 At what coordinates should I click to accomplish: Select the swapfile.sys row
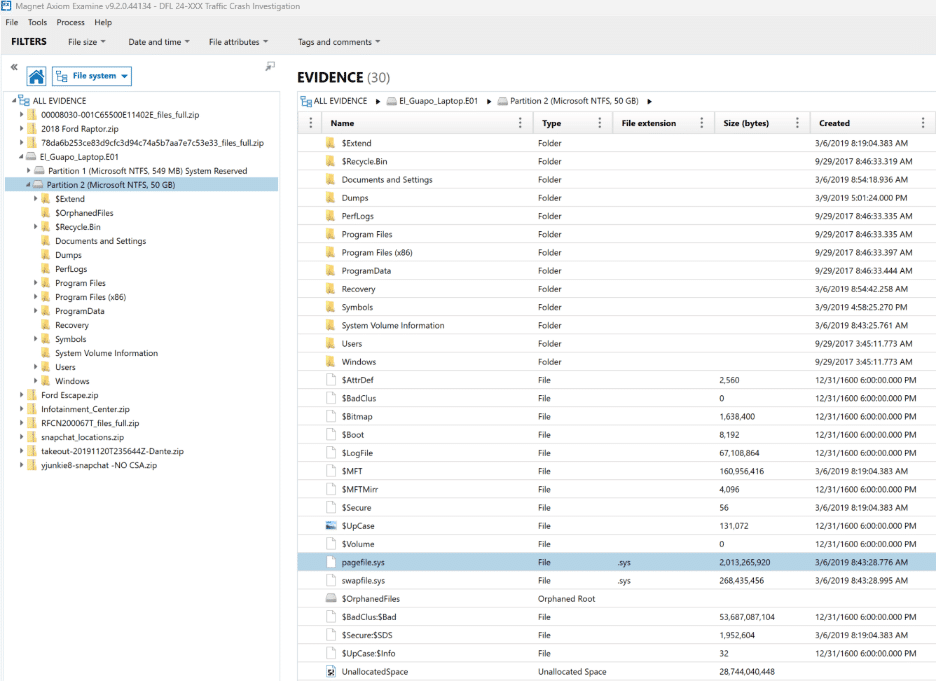(x=363, y=581)
